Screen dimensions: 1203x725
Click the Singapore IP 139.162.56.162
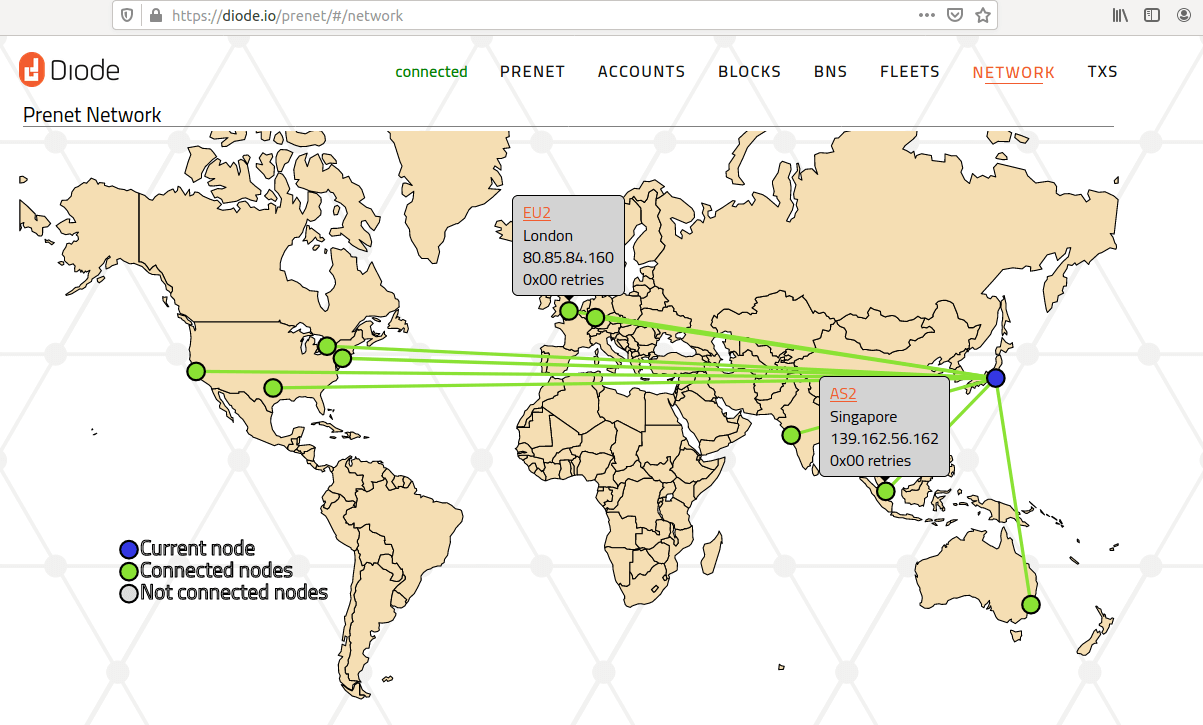point(884,439)
